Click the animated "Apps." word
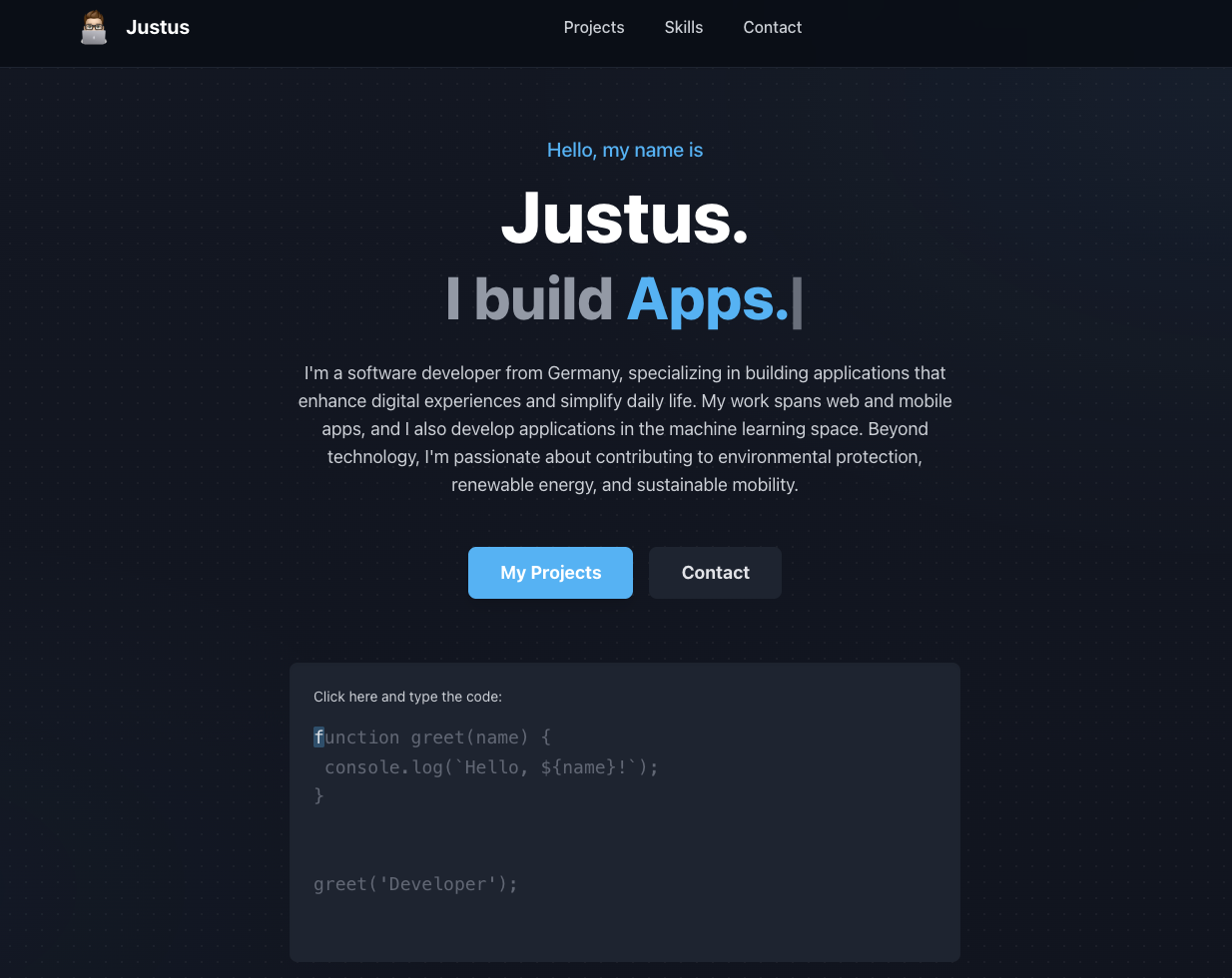 pyautogui.click(x=708, y=298)
